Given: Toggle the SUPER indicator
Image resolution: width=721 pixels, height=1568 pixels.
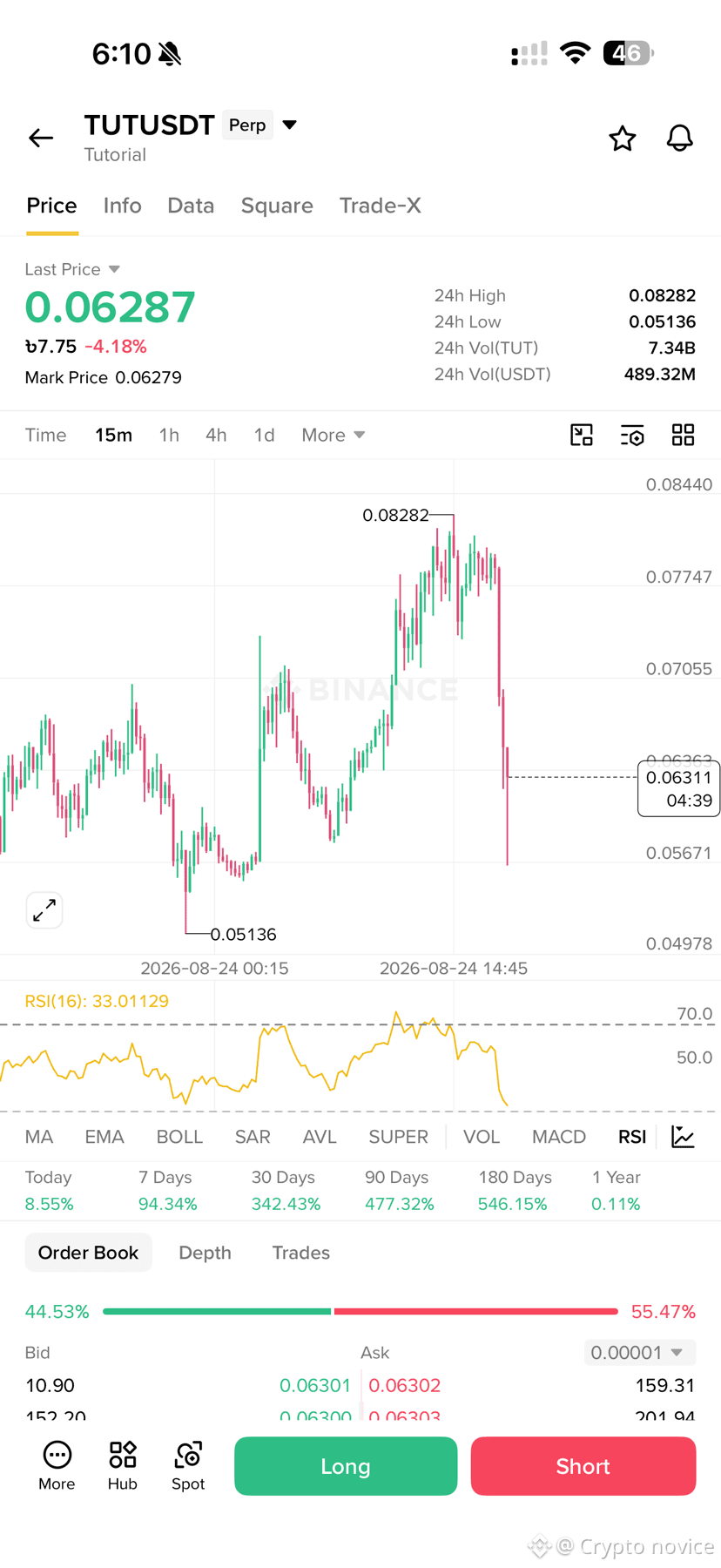Looking at the screenshot, I should click(398, 1137).
